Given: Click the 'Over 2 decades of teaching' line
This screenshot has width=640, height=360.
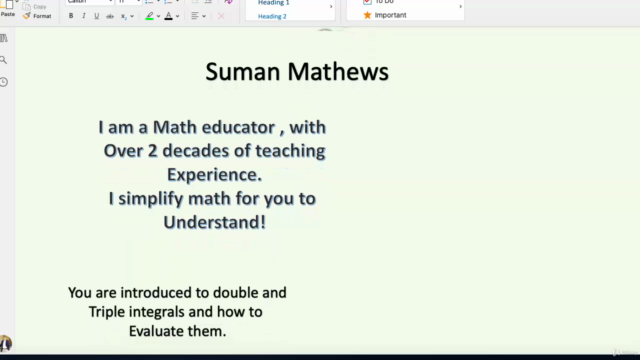Looking at the screenshot, I should pyautogui.click(x=214, y=151).
